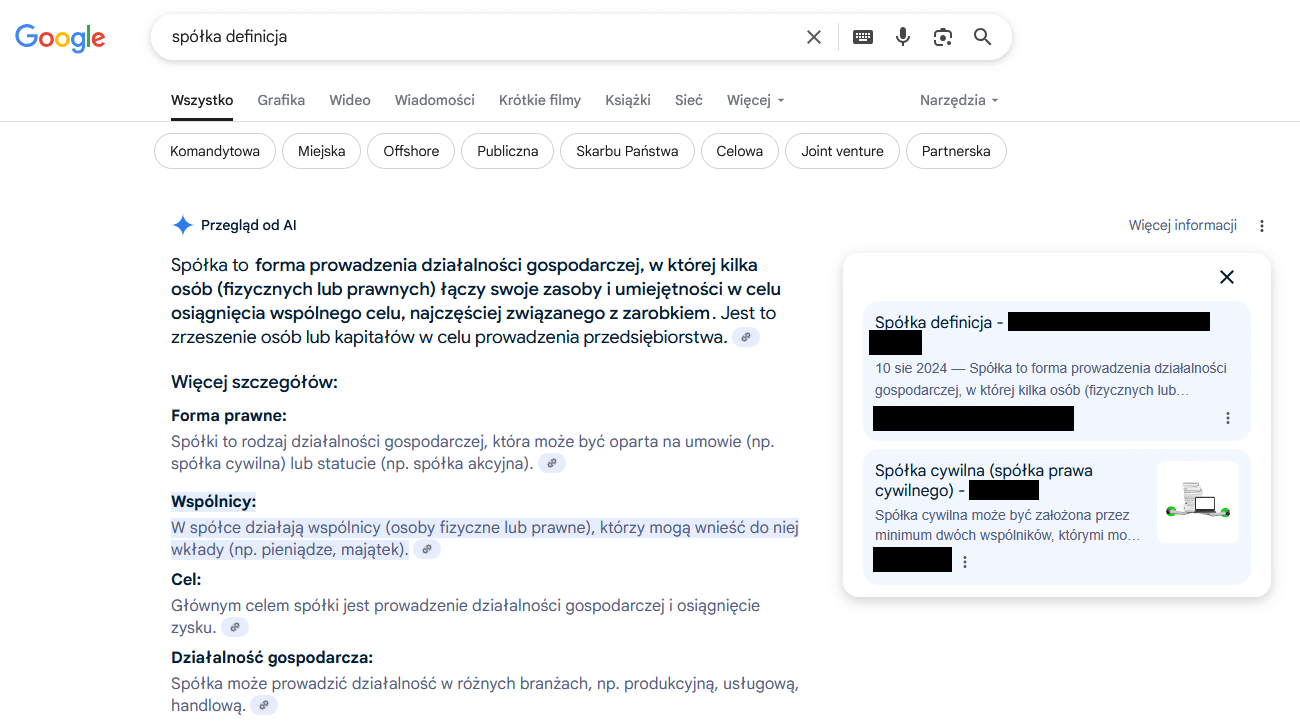Expand the Więcej dropdown
This screenshot has height=724, width=1300.
[x=756, y=100]
